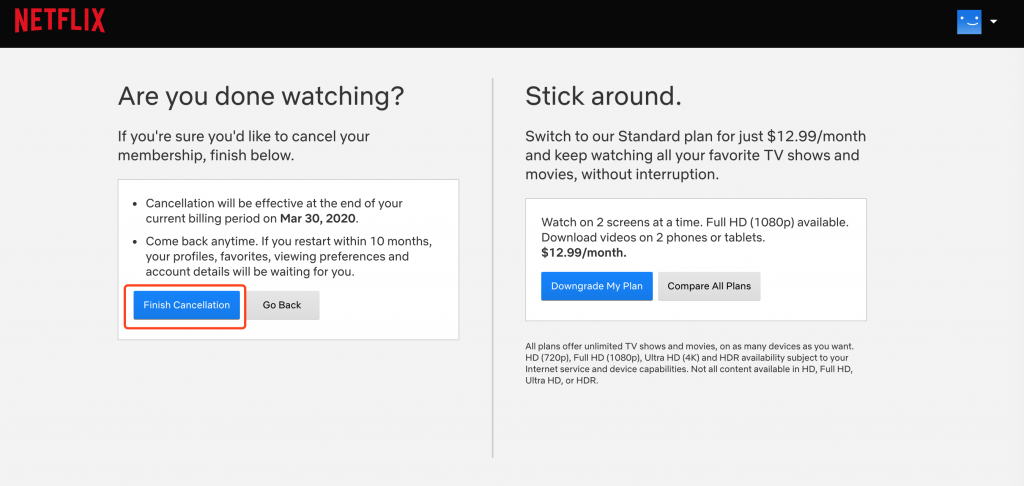Click the "Come back anytime" bullet text
The image size is (1024, 486).
coord(288,242)
